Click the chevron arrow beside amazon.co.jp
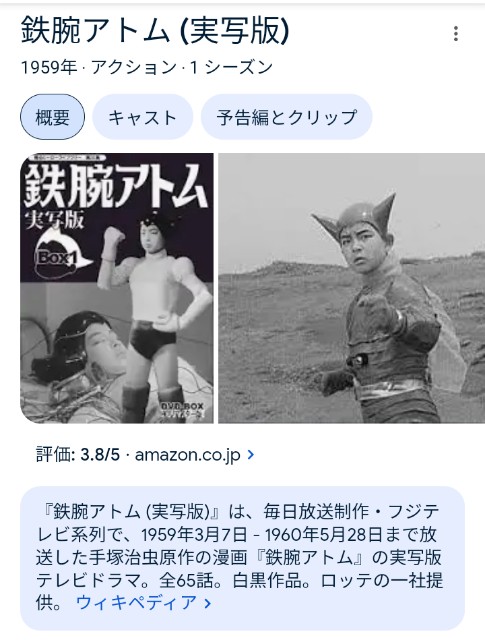The height and width of the screenshot is (640, 485). [x=251, y=454]
